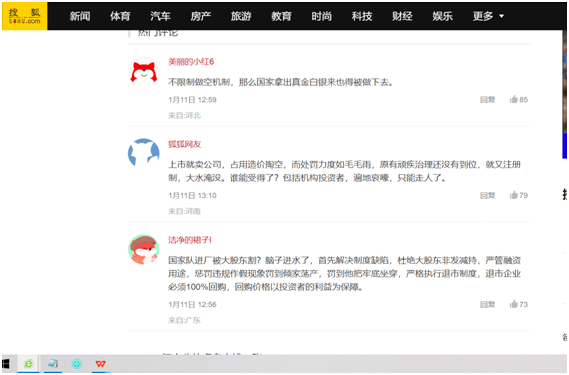Viewport: 569px width, 375px height.
Task: Open the 新闻 navigation item
Action: [80, 16]
